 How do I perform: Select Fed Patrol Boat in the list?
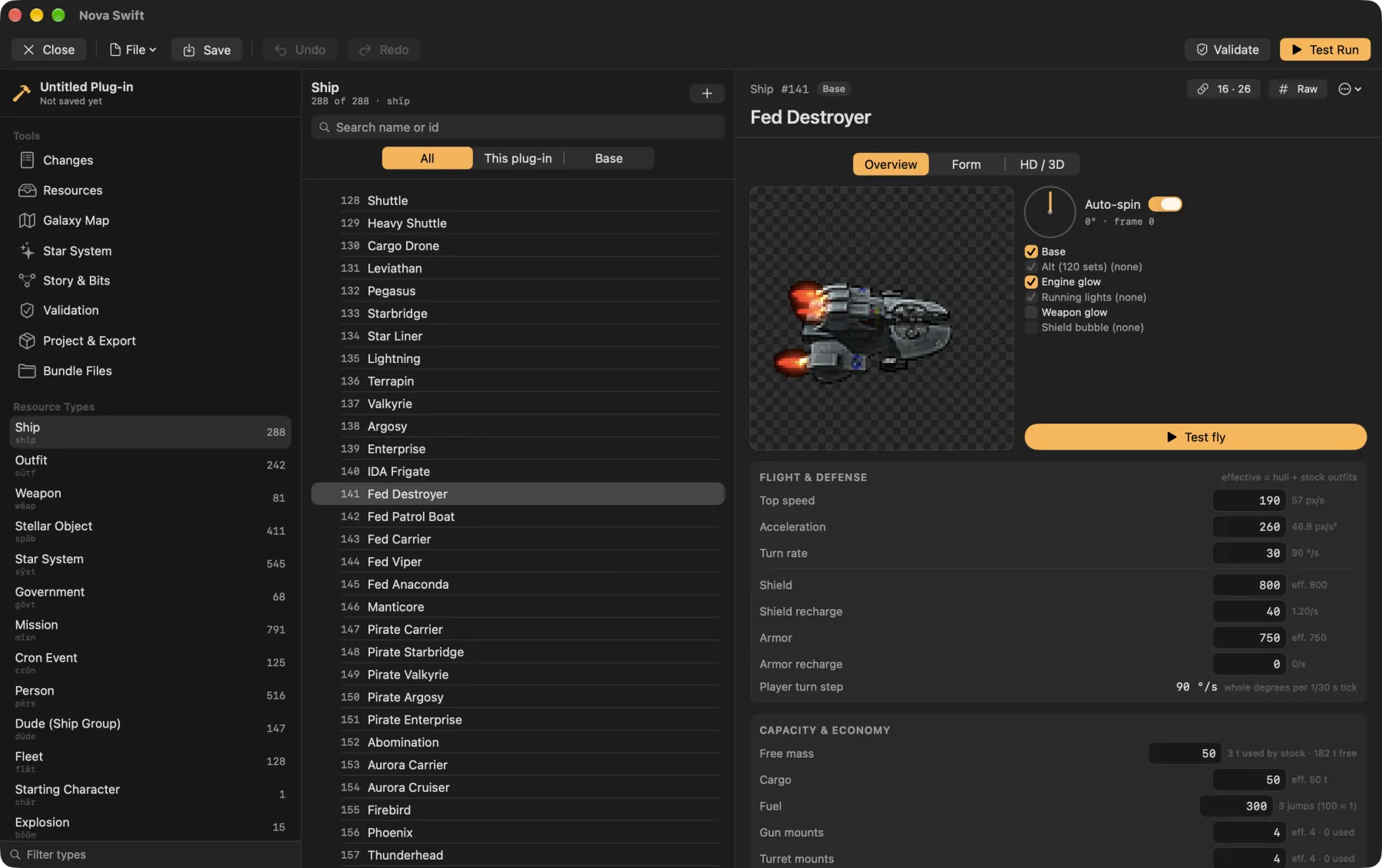[x=517, y=517]
